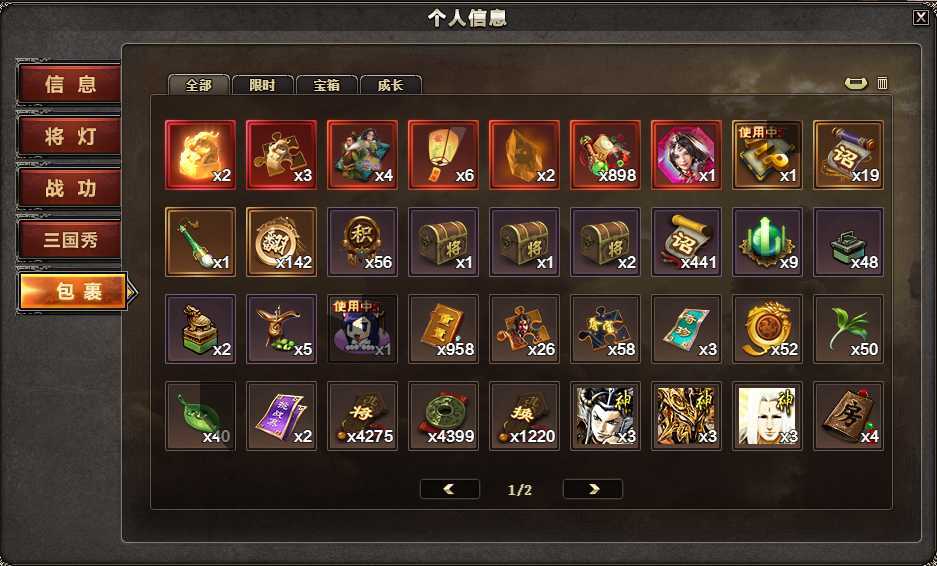Open the trash bin delete icon
Image resolution: width=937 pixels, height=566 pixels.
pos(882,83)
